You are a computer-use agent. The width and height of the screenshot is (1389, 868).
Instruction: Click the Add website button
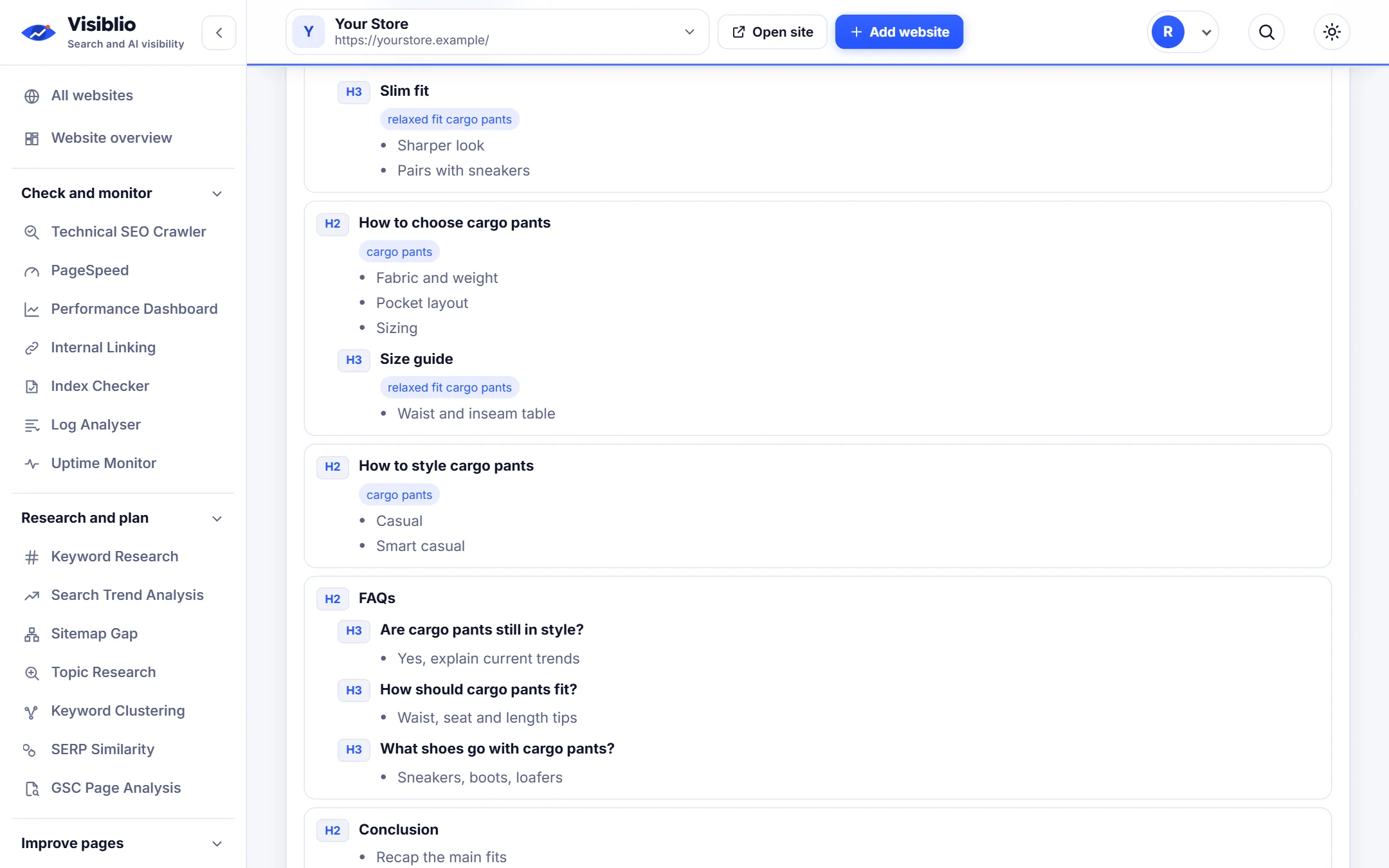coord(899,32)
